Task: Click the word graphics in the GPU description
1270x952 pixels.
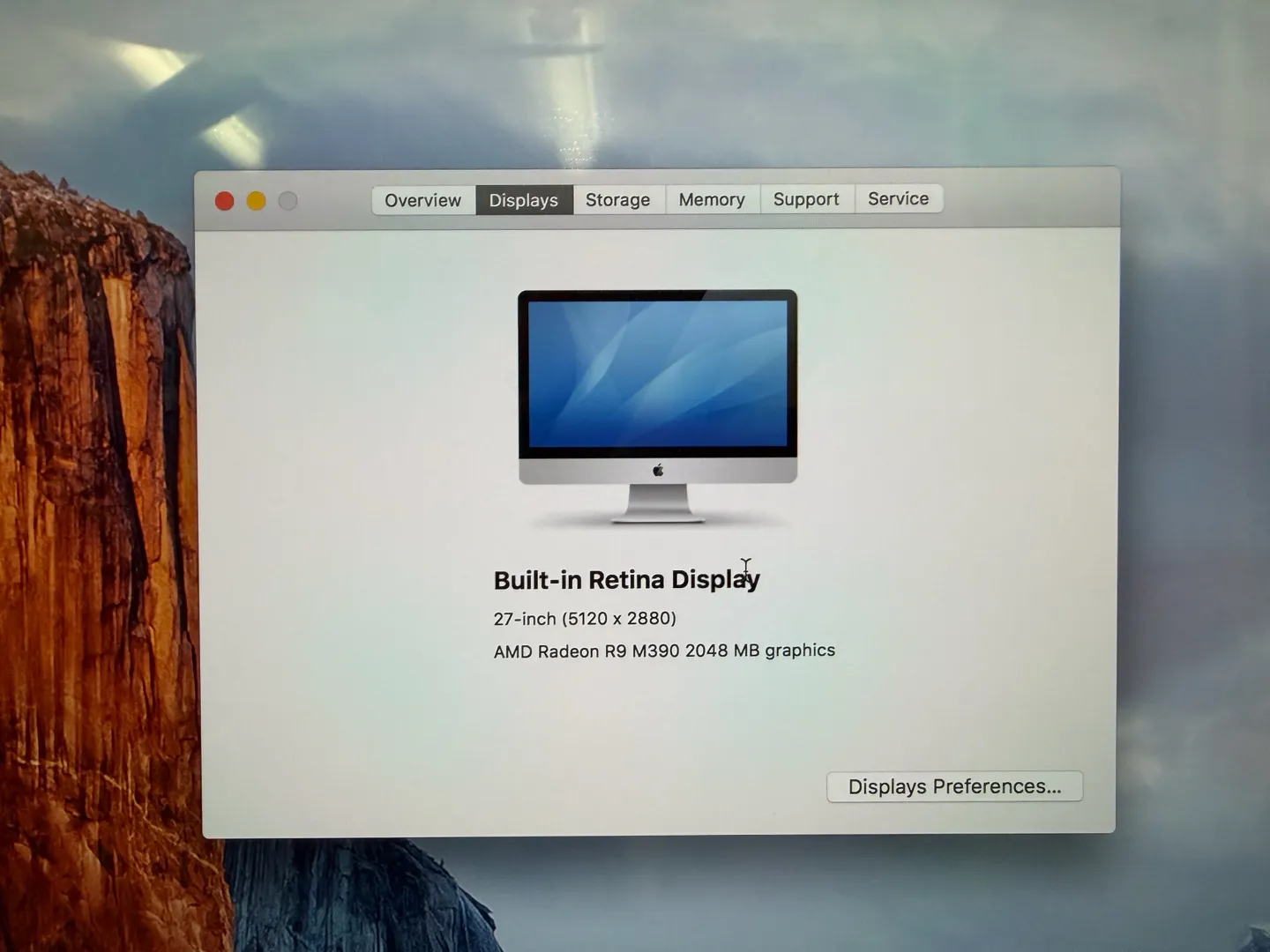Action: click(799, 651)
